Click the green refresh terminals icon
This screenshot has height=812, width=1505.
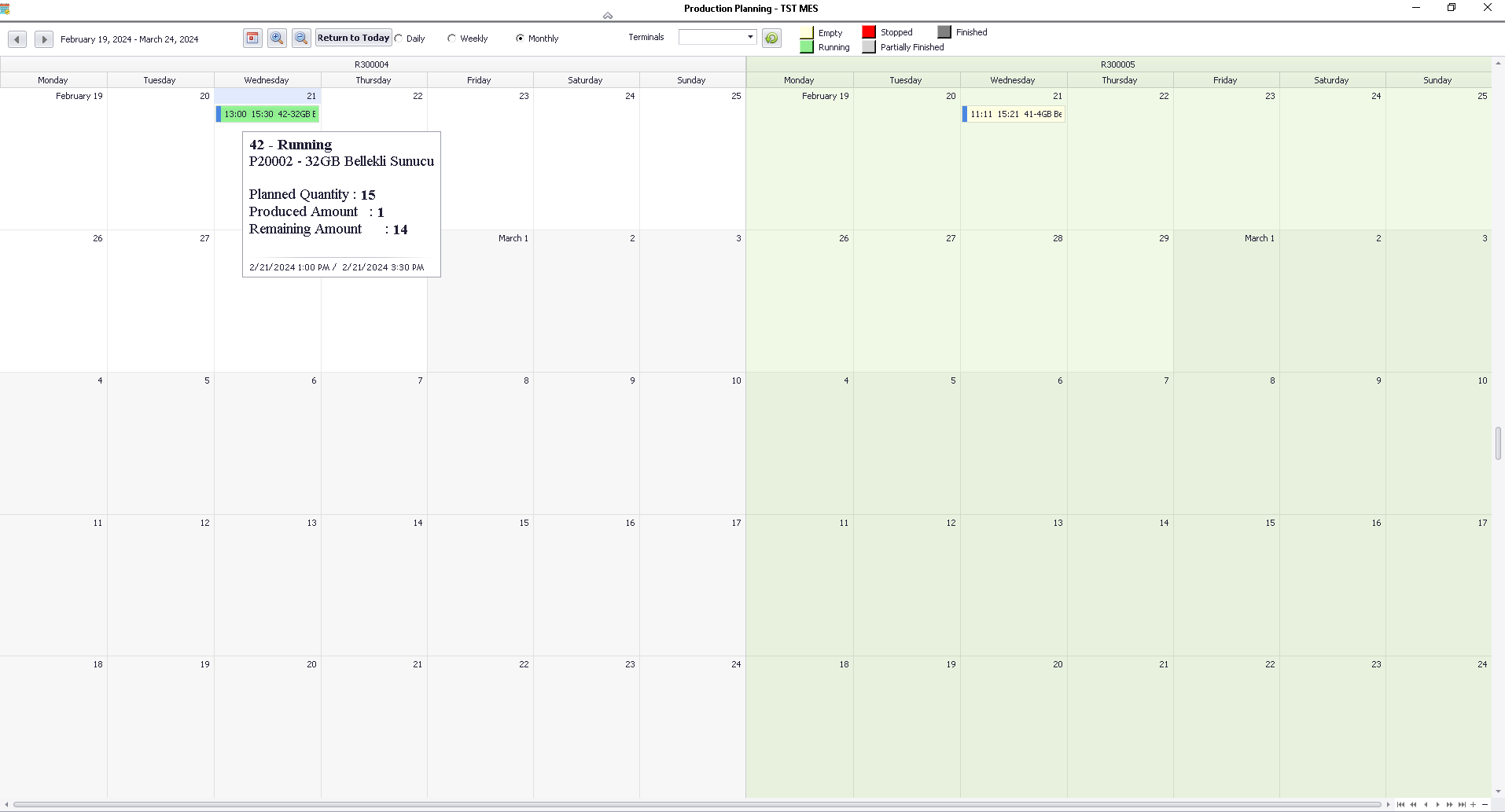coord(771,39)
